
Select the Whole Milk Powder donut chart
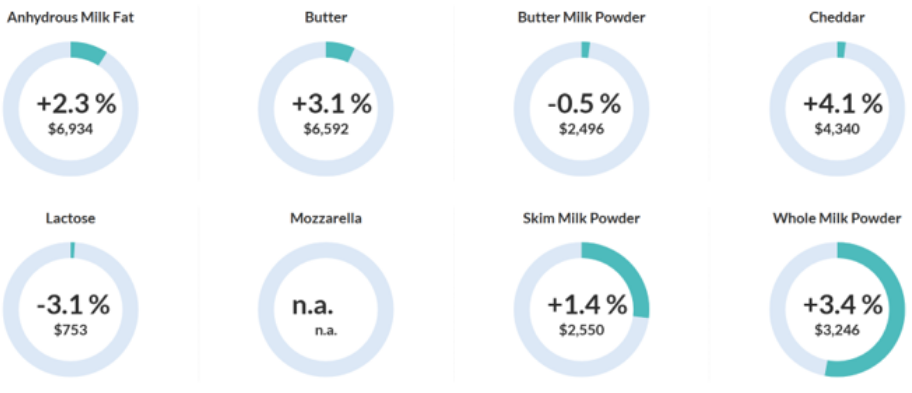(837, 310)
